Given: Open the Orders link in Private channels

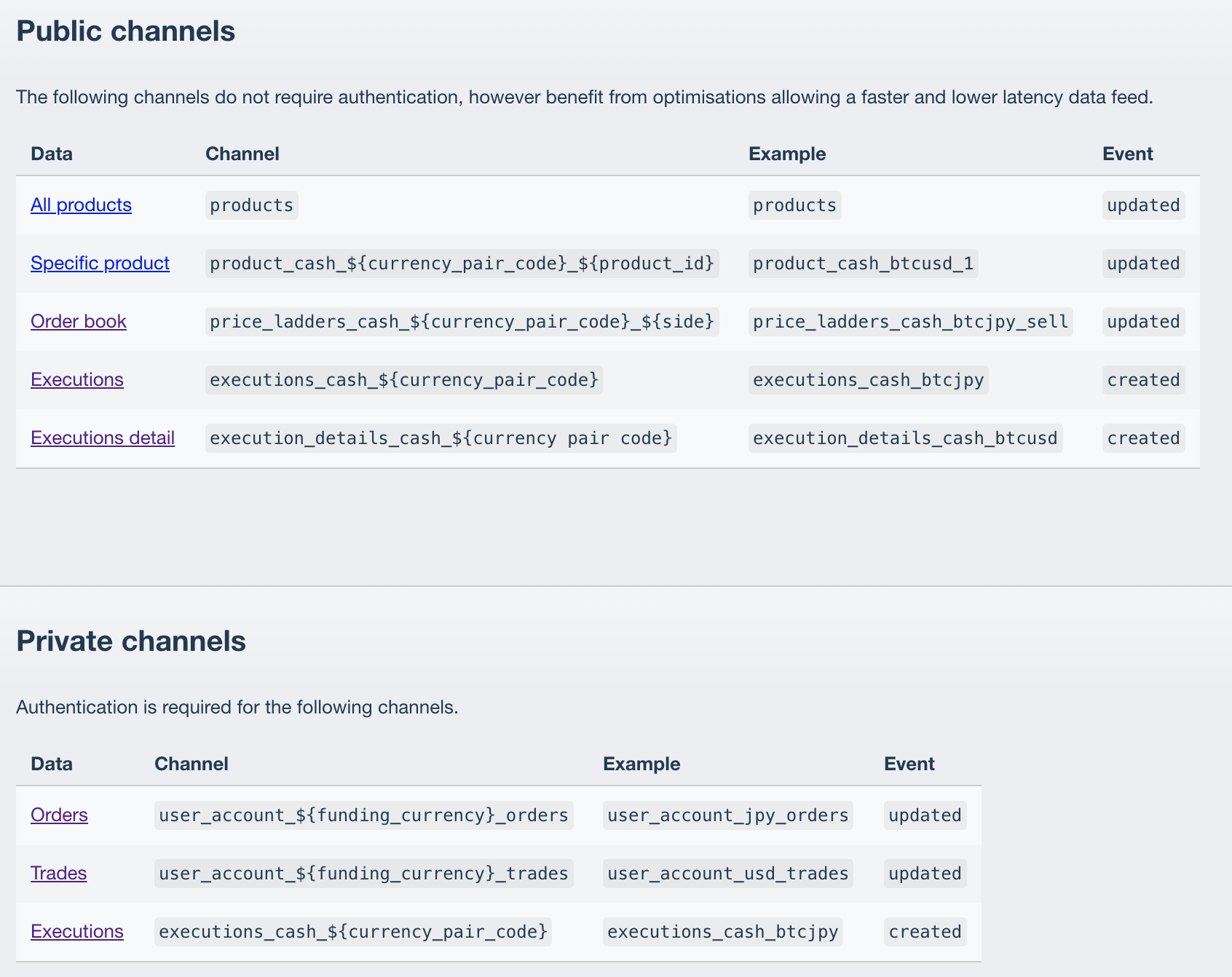Looking at the screenshot, I should (x=59, y=815).
